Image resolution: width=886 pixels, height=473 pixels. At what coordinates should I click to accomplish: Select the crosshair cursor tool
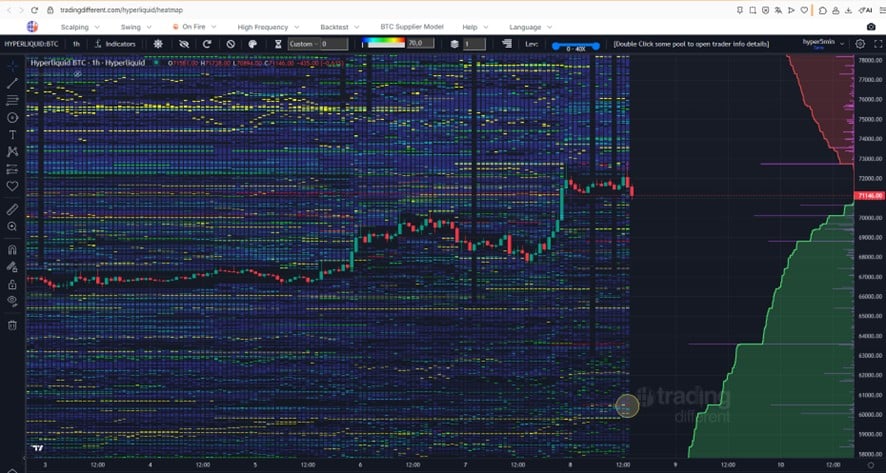pyautogui.click(x=12, y=66)
